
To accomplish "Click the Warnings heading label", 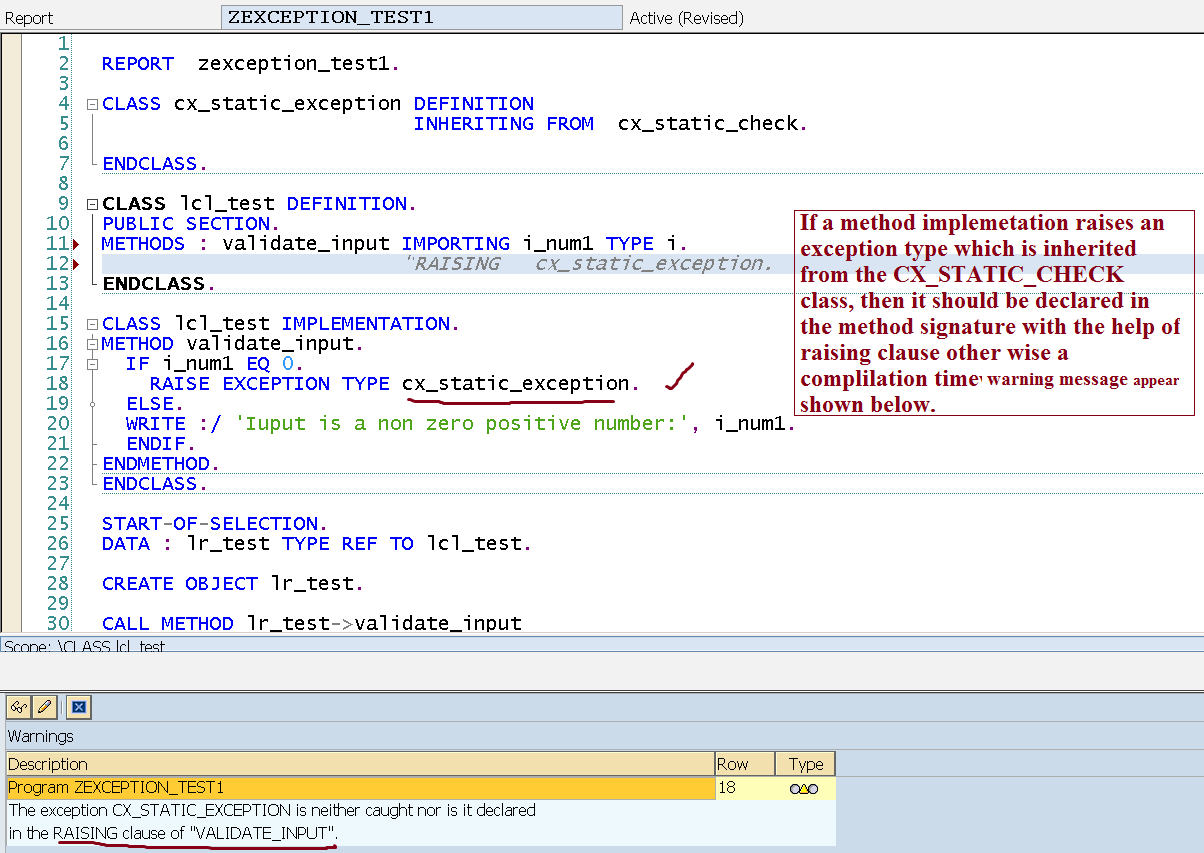I will pos(41,736).
